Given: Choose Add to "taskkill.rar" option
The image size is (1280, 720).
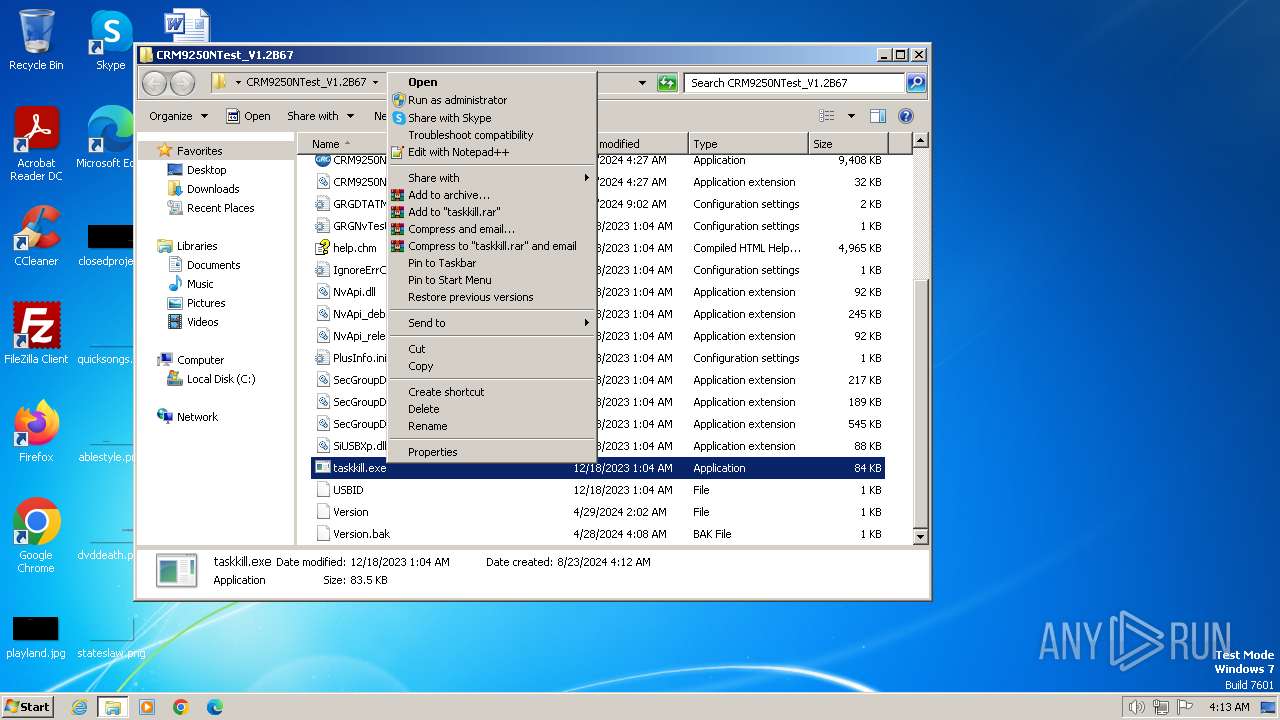Looking at the screenshot, I should [x=453, y=212].
